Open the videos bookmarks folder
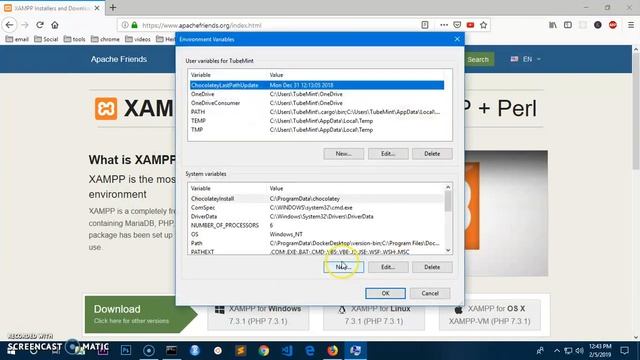Image resolution: width=640 pixels, height=360 pixels. tap(138, 39)
